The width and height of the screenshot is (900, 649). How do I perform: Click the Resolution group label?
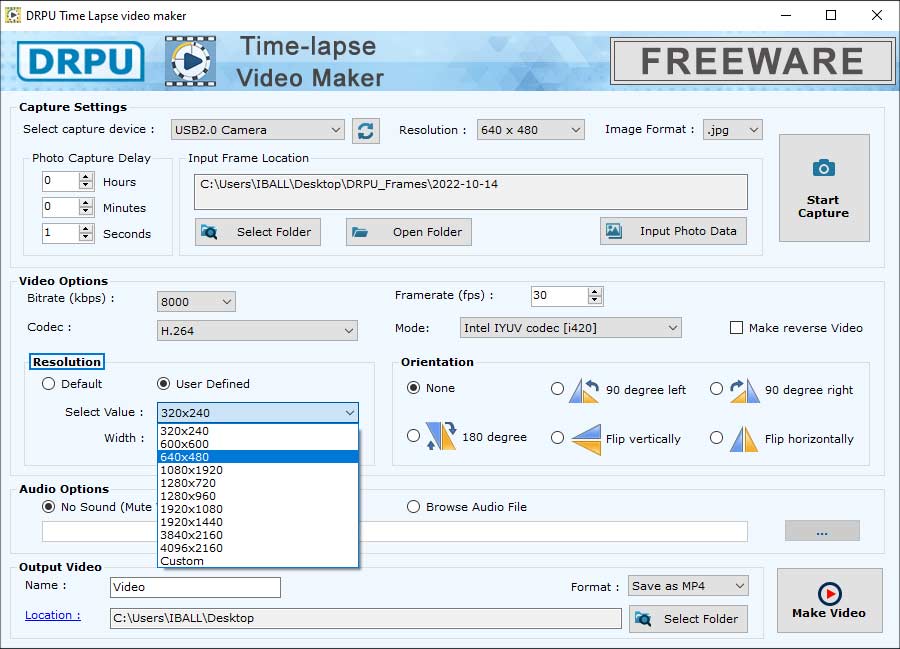click(67, 362)
